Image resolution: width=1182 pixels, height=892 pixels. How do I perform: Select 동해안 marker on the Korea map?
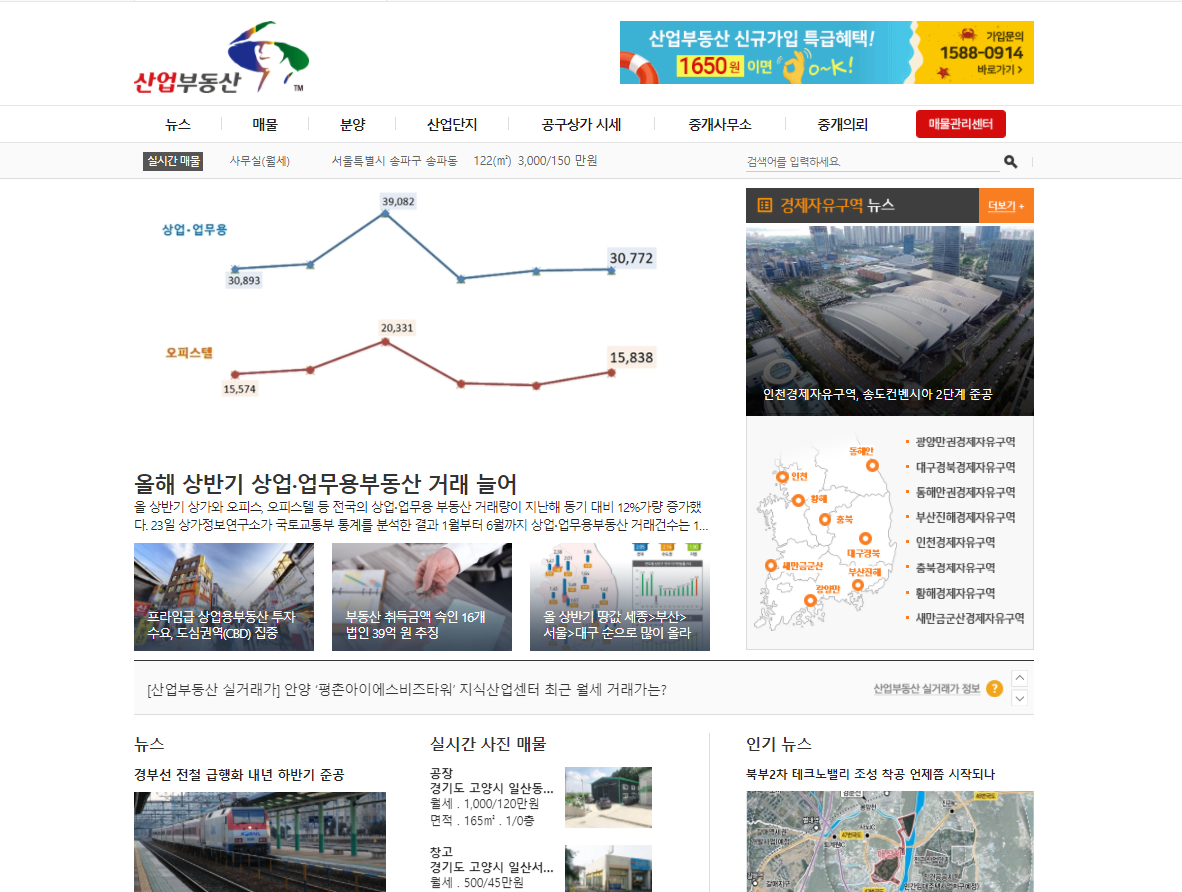[x=872, y=465]
